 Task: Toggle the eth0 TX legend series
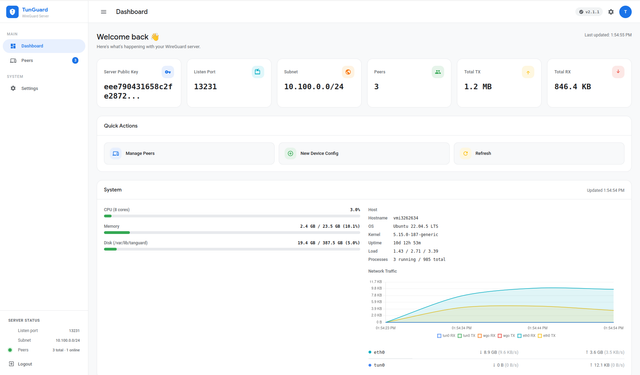(547, 336)
